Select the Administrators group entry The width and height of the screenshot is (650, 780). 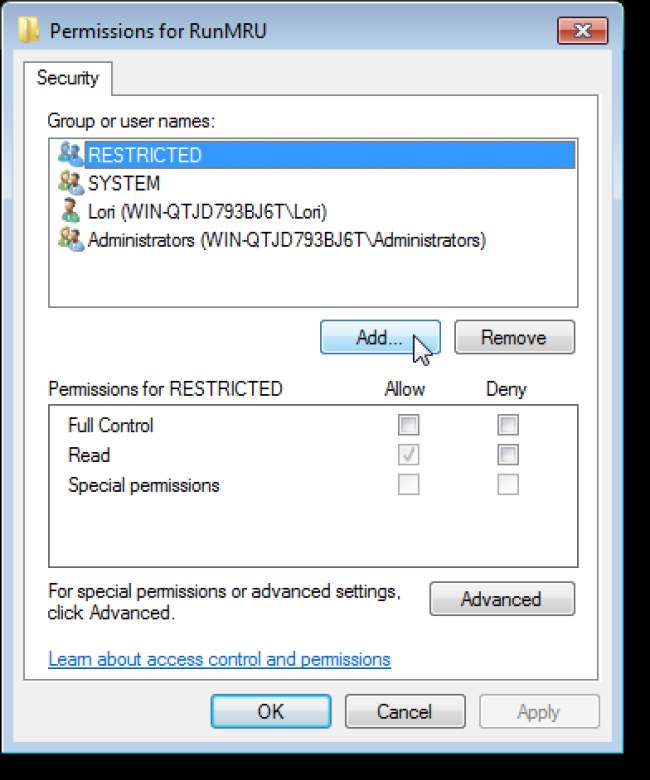click(x=286, y=240)
